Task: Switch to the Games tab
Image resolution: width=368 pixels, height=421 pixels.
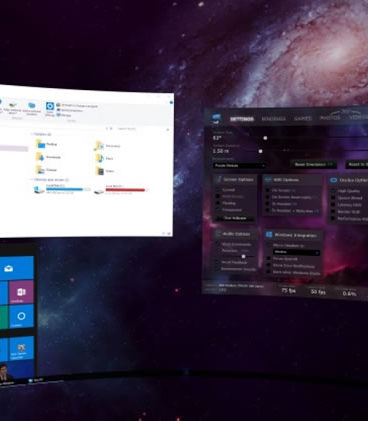Action: 303,118
